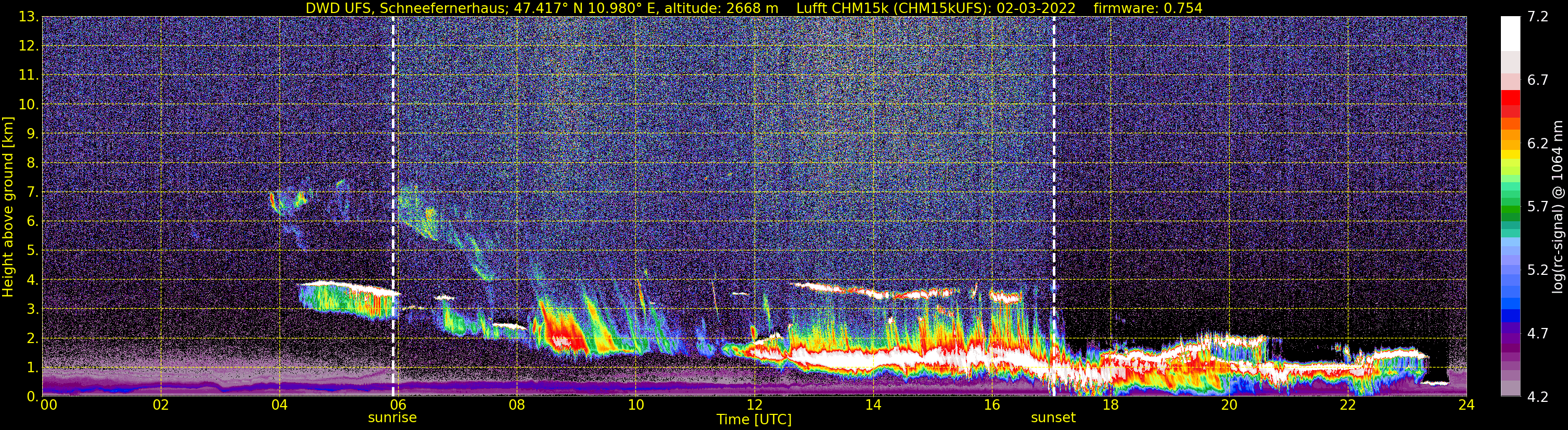This screenshot has width=1568, height=430.
Task: Click the colorbar value '4.2'
Action: pos(1537,397)
